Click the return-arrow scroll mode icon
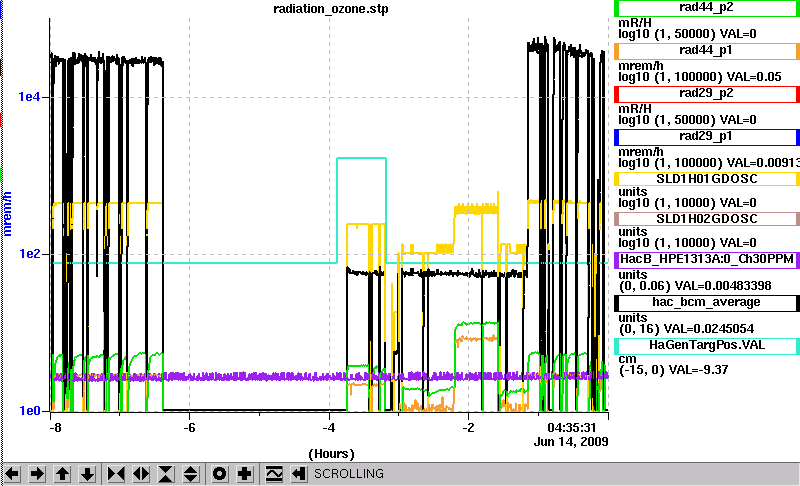This screenshot has width=800, height=486. click(x=299, y=474)
